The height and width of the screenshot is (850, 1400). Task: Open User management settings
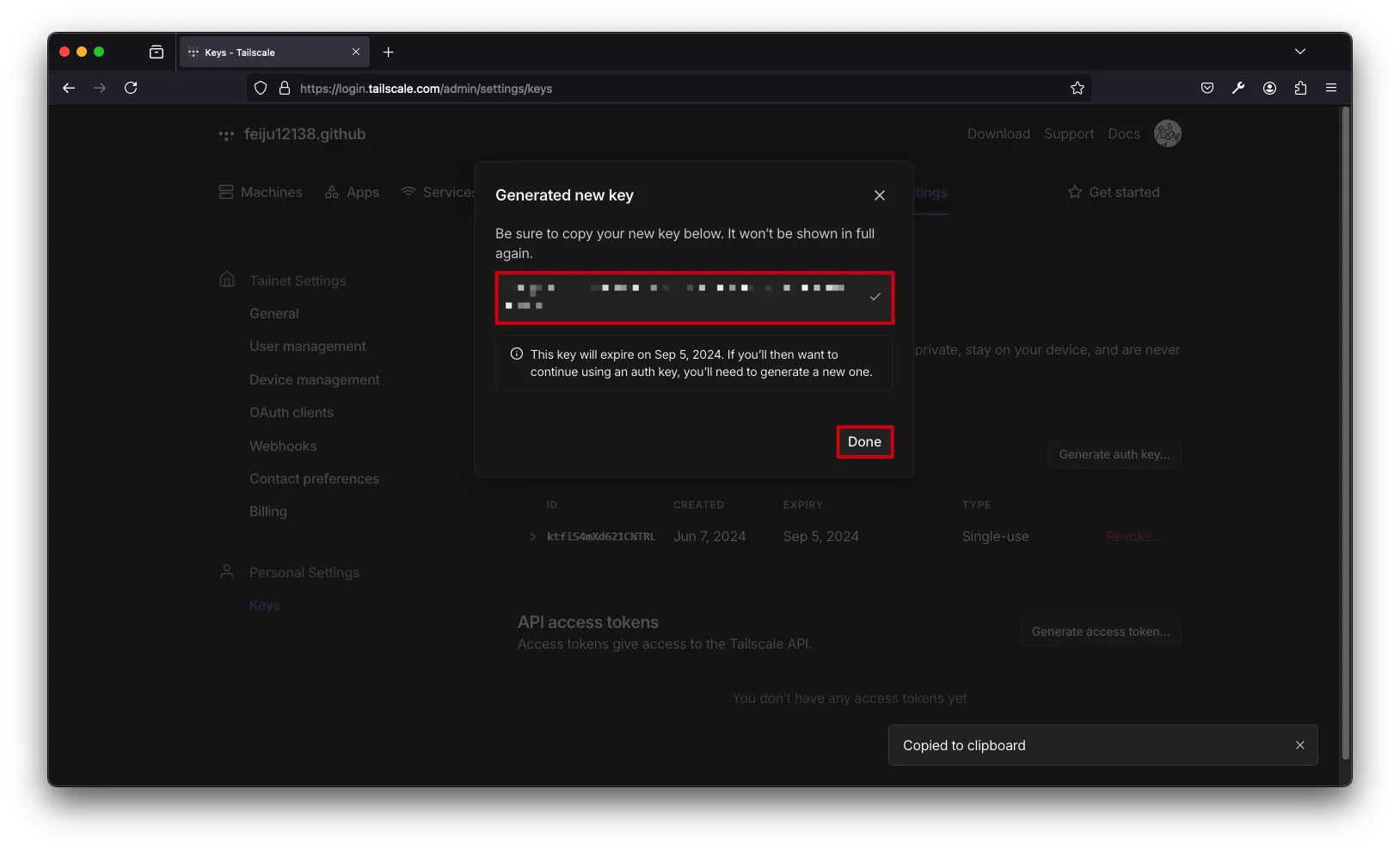tap(308, 347)
